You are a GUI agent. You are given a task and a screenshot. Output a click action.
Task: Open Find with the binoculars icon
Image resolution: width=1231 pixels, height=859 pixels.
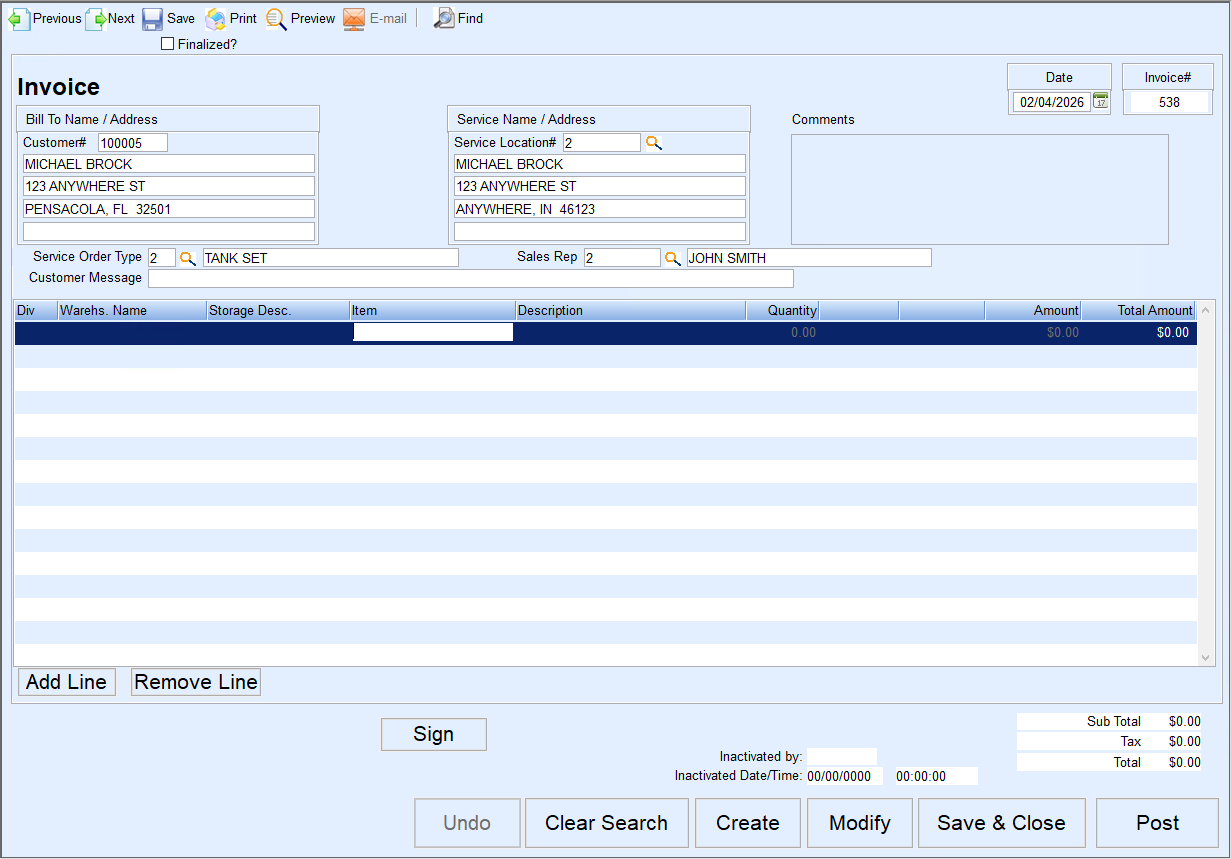(x=444, y=18)
